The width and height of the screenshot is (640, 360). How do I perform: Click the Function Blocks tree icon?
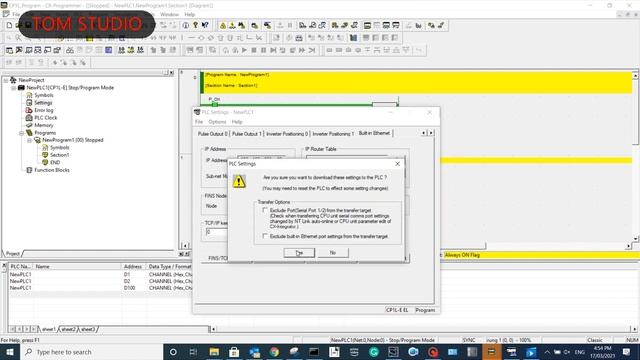[x=29, y=170]
